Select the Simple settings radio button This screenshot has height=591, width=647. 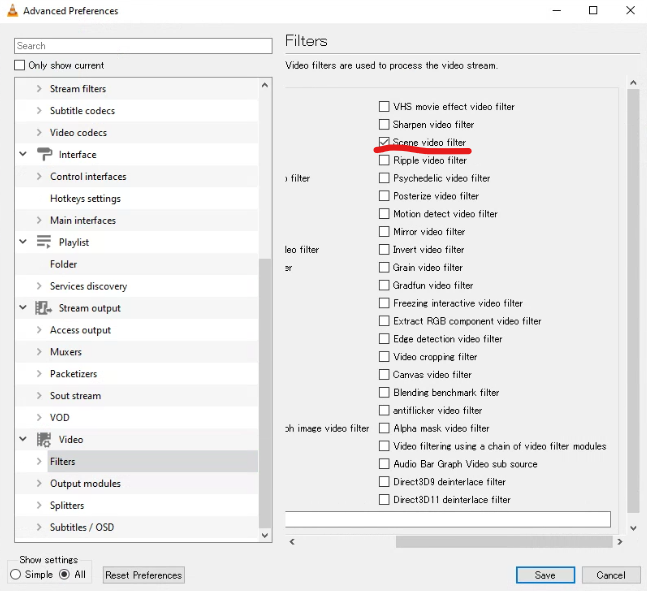coord(16,574)
